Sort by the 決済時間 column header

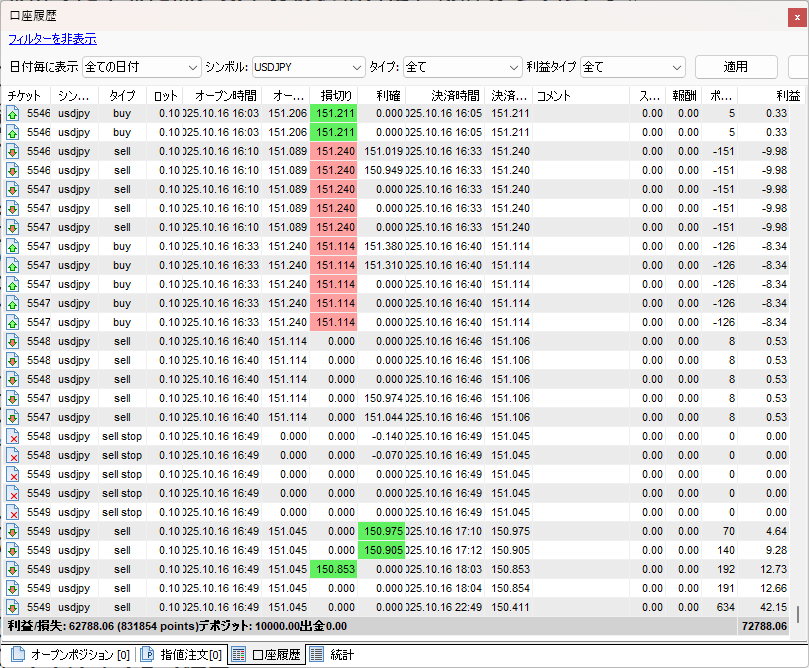pyautogui.click(x=455, y=96)
